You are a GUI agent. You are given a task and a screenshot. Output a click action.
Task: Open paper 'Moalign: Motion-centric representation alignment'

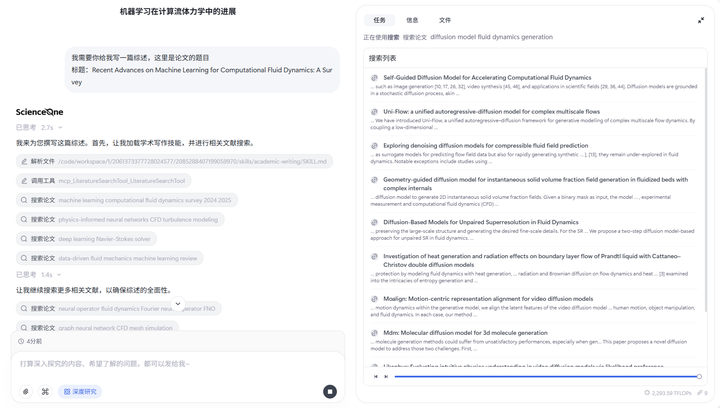pos(488,299)
